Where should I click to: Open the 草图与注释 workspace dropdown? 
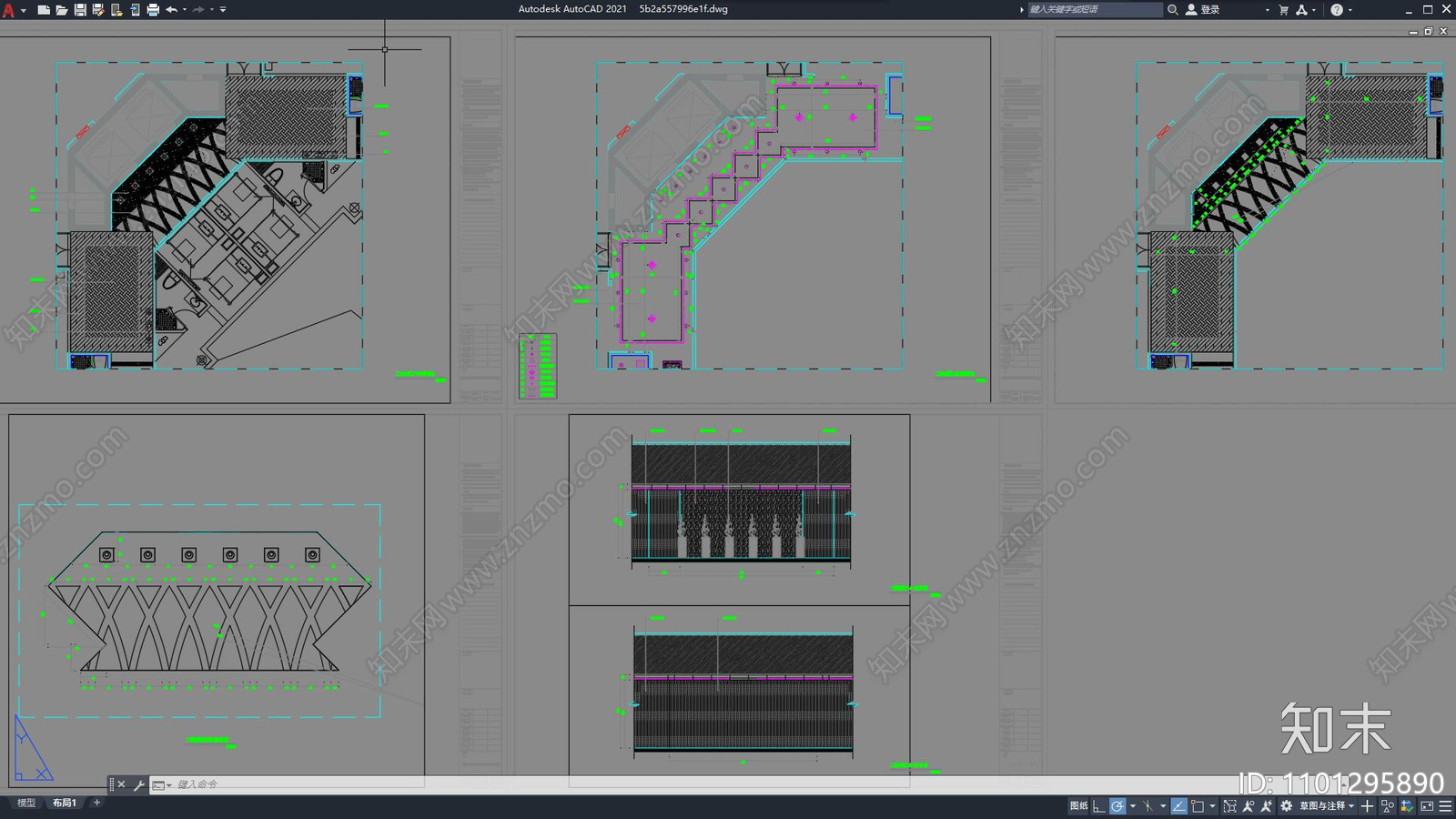[x=1328, y=806]
